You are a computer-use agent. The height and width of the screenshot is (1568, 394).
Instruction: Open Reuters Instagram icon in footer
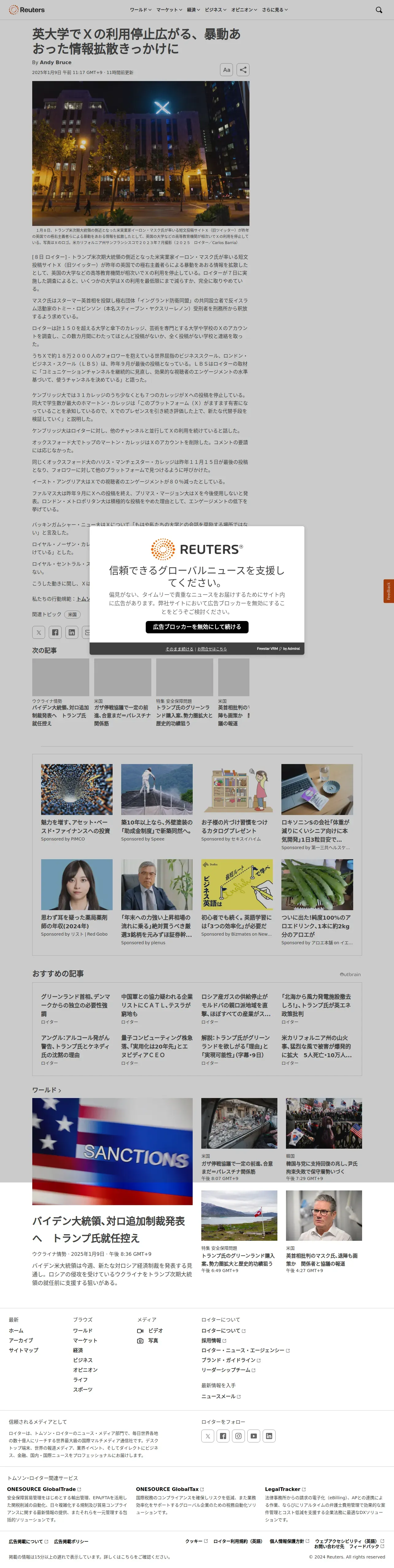click(x=238, y=1436)
